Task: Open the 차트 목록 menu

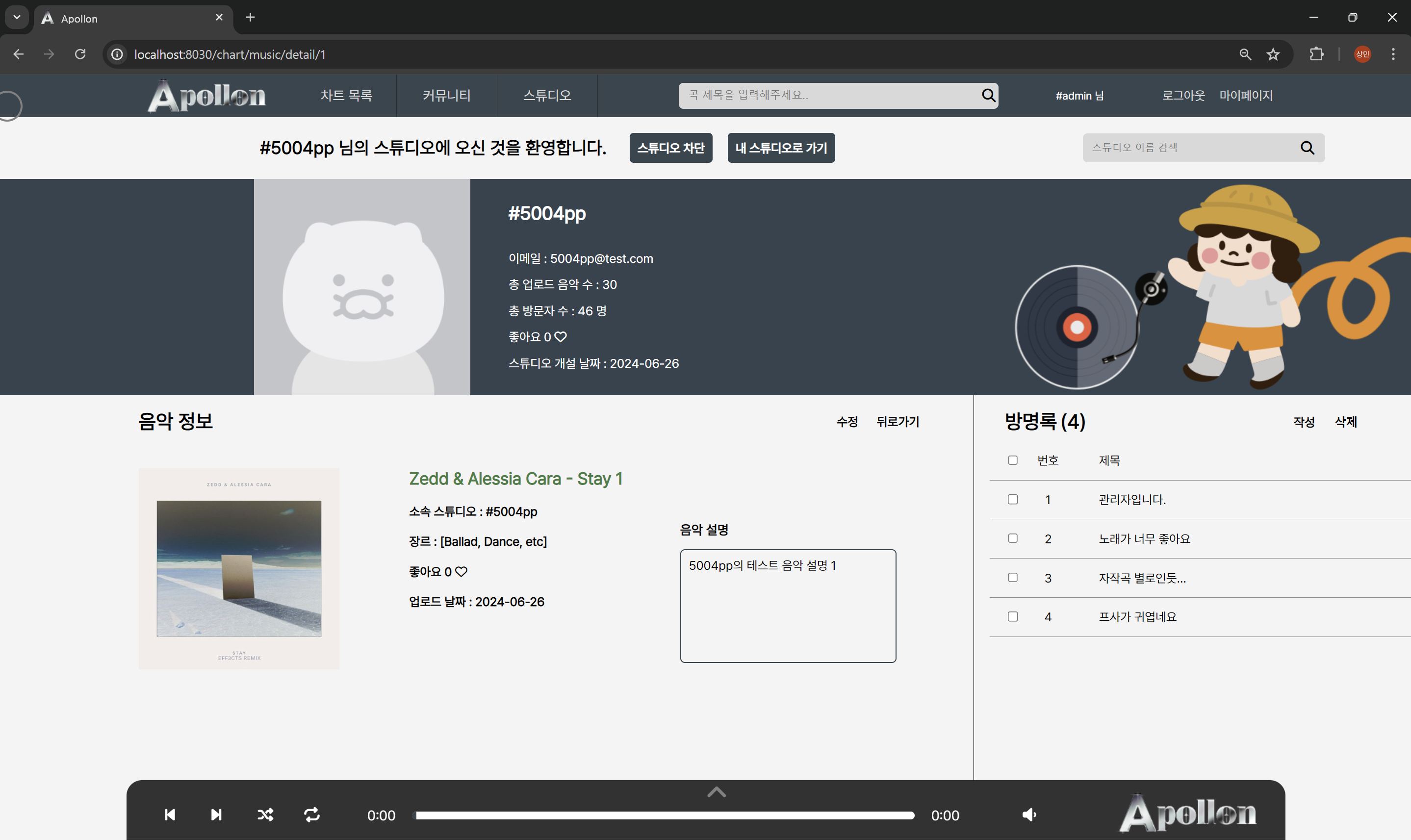Action: pos(346,95)
